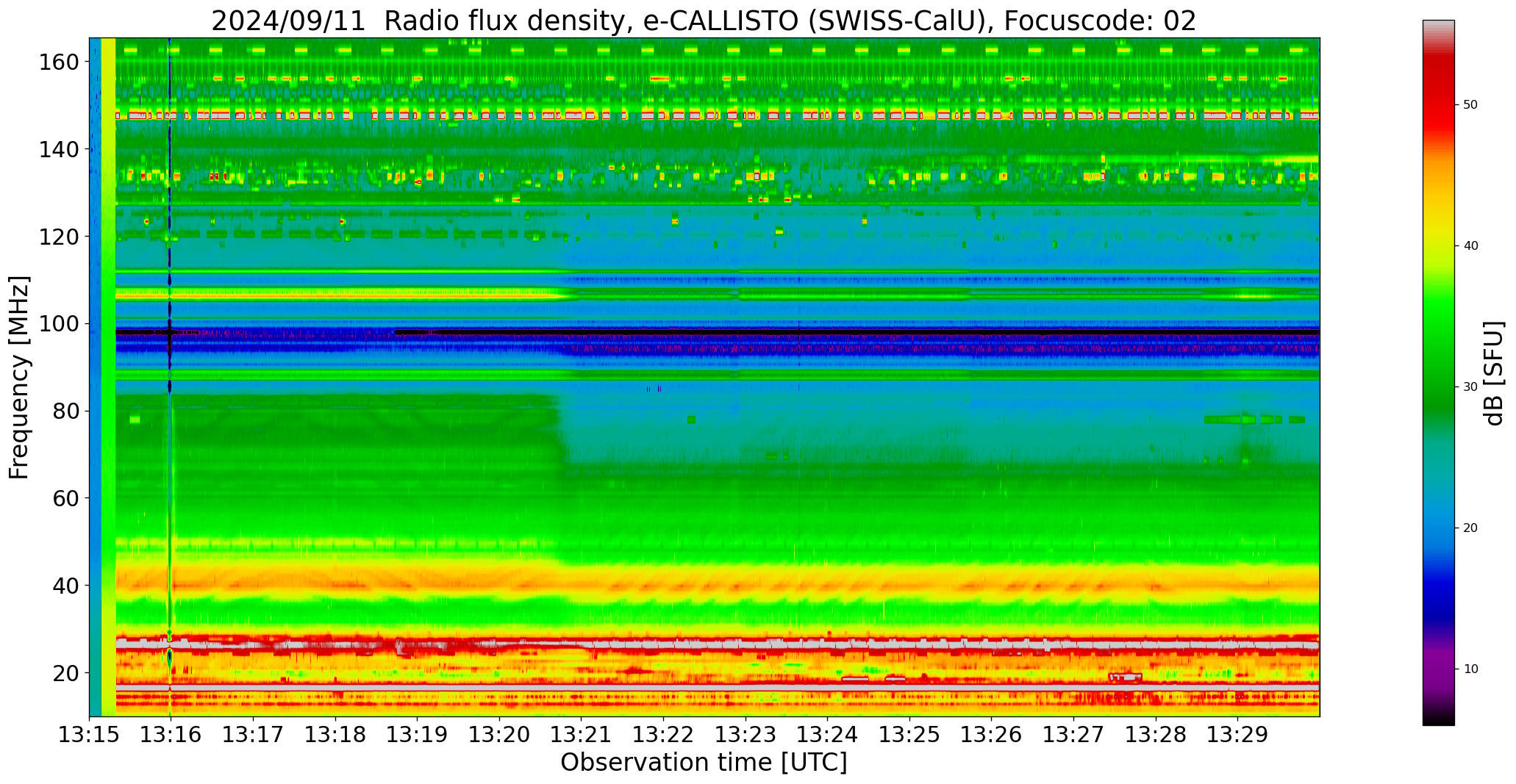Click the colorbar tick label 10
Viewport: 1516px width, 784px height.
(x=1470, y=669)
